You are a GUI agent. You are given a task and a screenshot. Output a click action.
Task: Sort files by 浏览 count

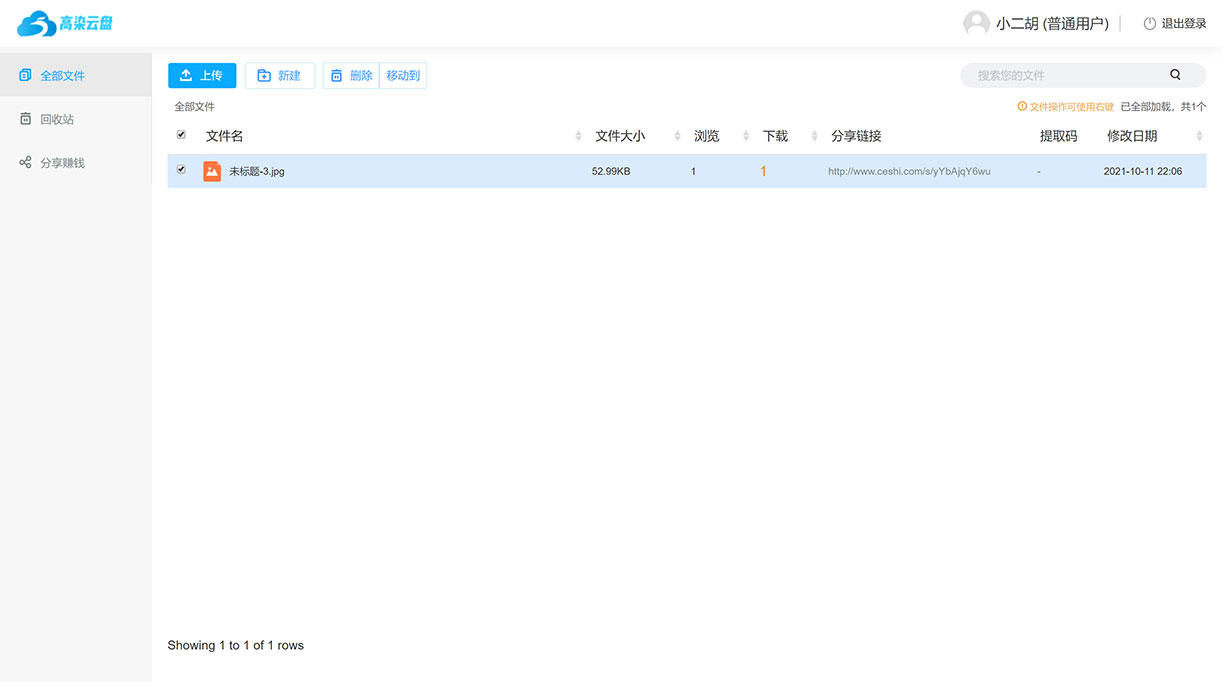tap(709, 135)
